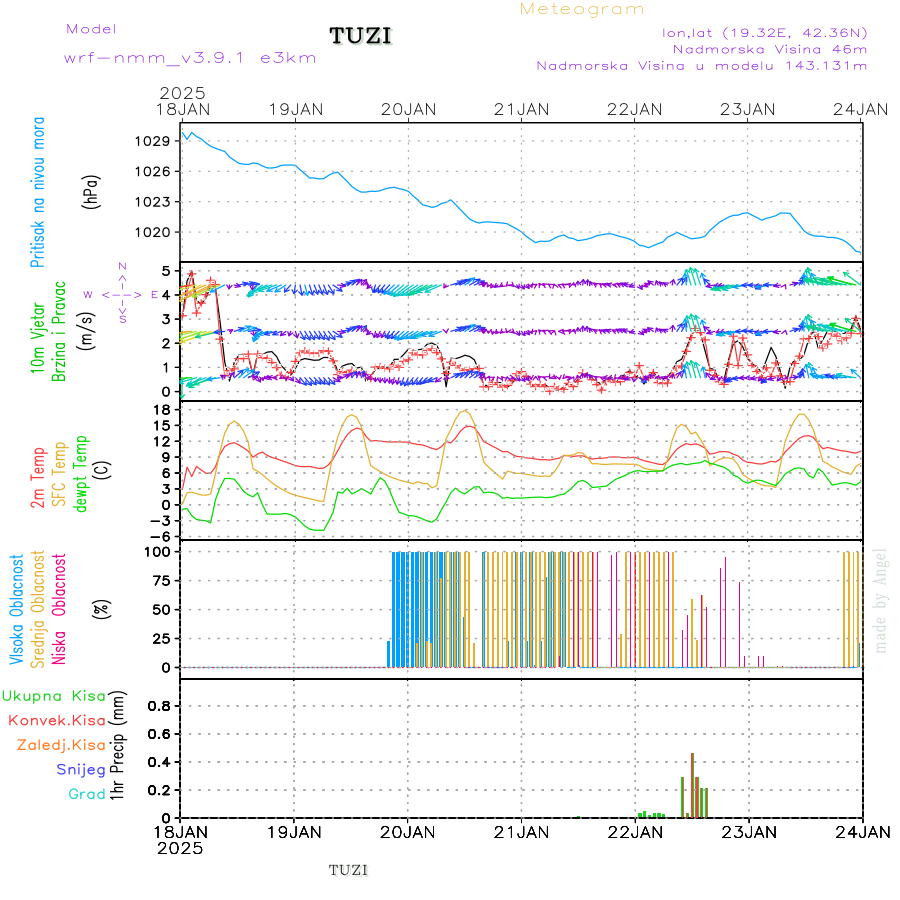Select the Niska Oblacnost legend label

point(59,608)
